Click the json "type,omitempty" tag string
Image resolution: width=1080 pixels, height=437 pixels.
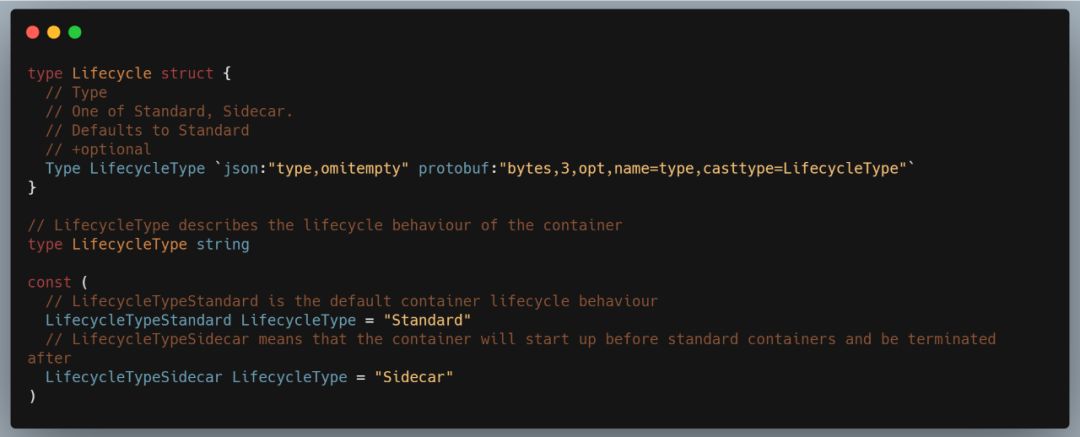338,168
